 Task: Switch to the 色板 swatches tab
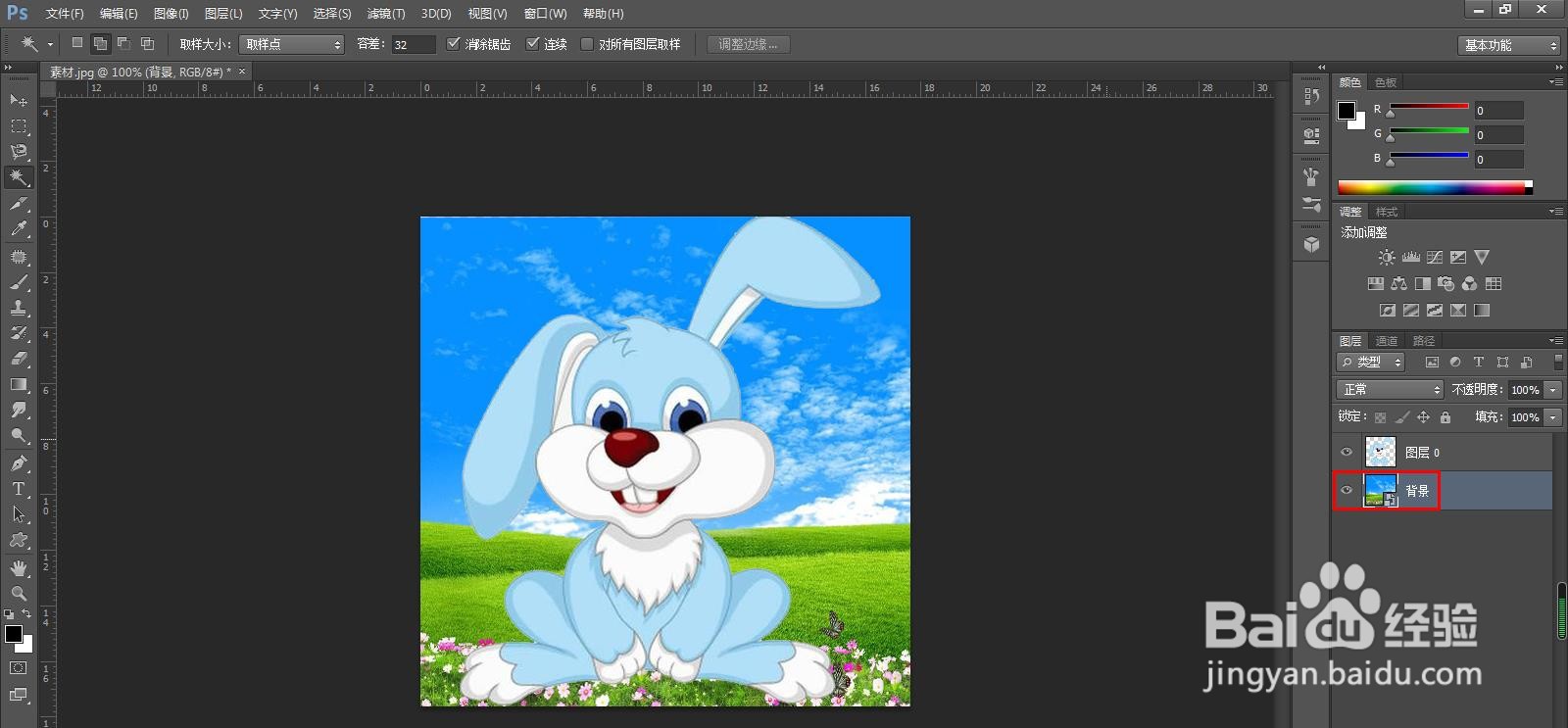[x=1386, y=82]
